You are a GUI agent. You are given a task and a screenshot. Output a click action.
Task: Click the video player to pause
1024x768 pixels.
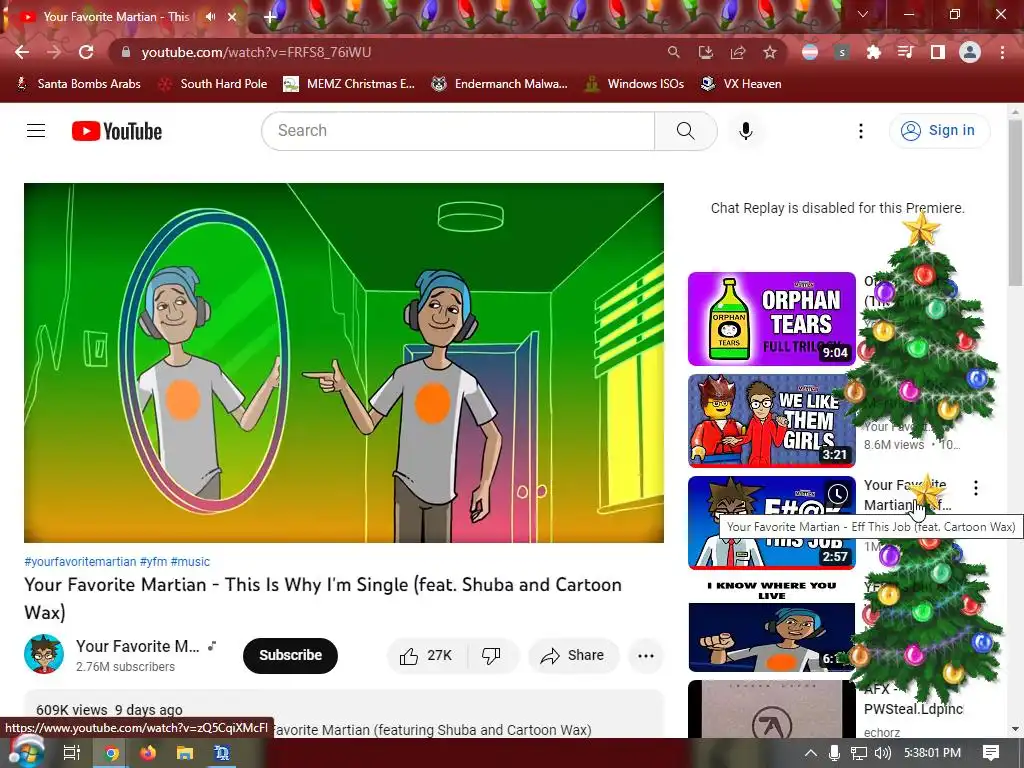coord(344,362)
